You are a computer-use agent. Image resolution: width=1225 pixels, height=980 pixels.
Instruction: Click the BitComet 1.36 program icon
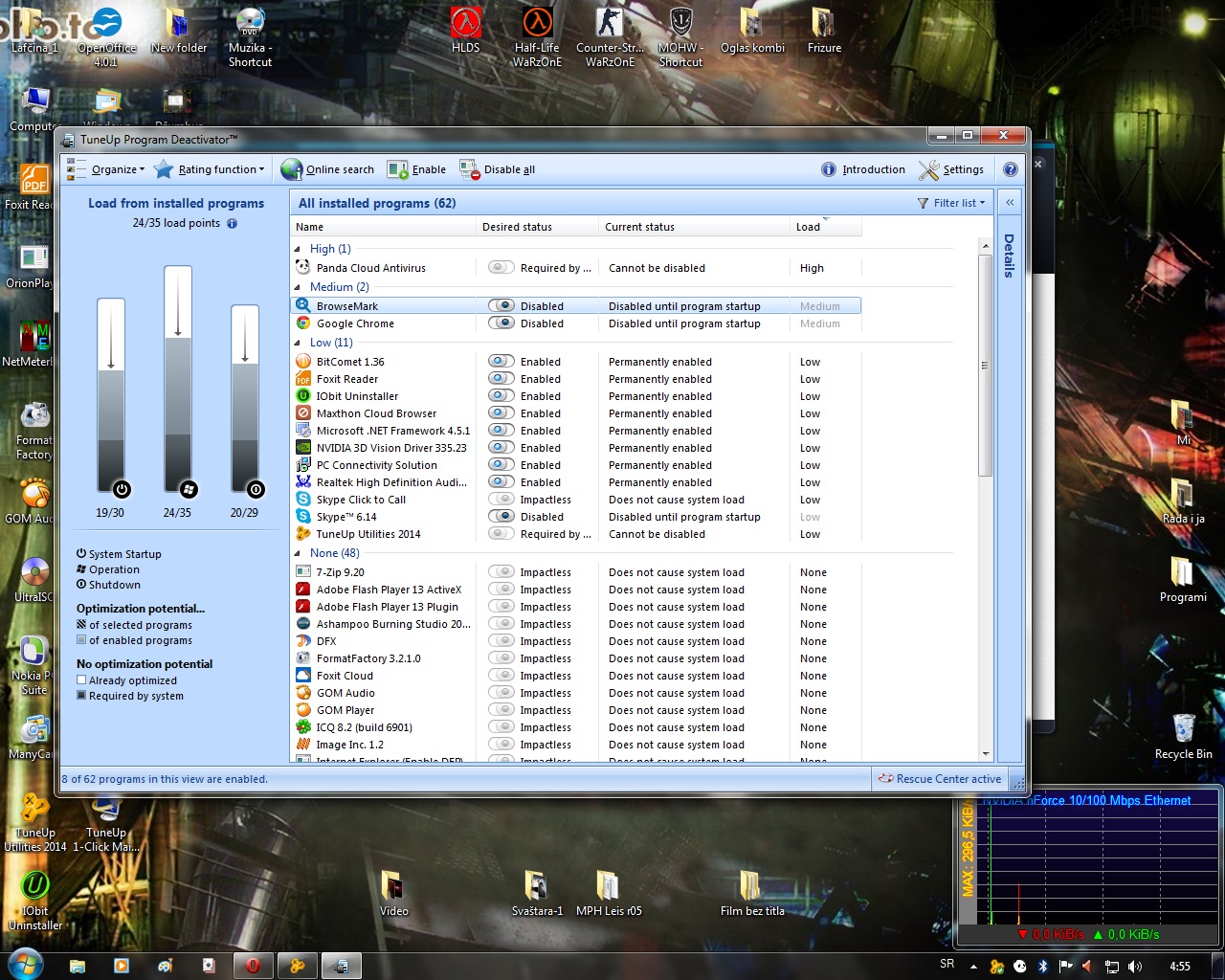(303, 362)
